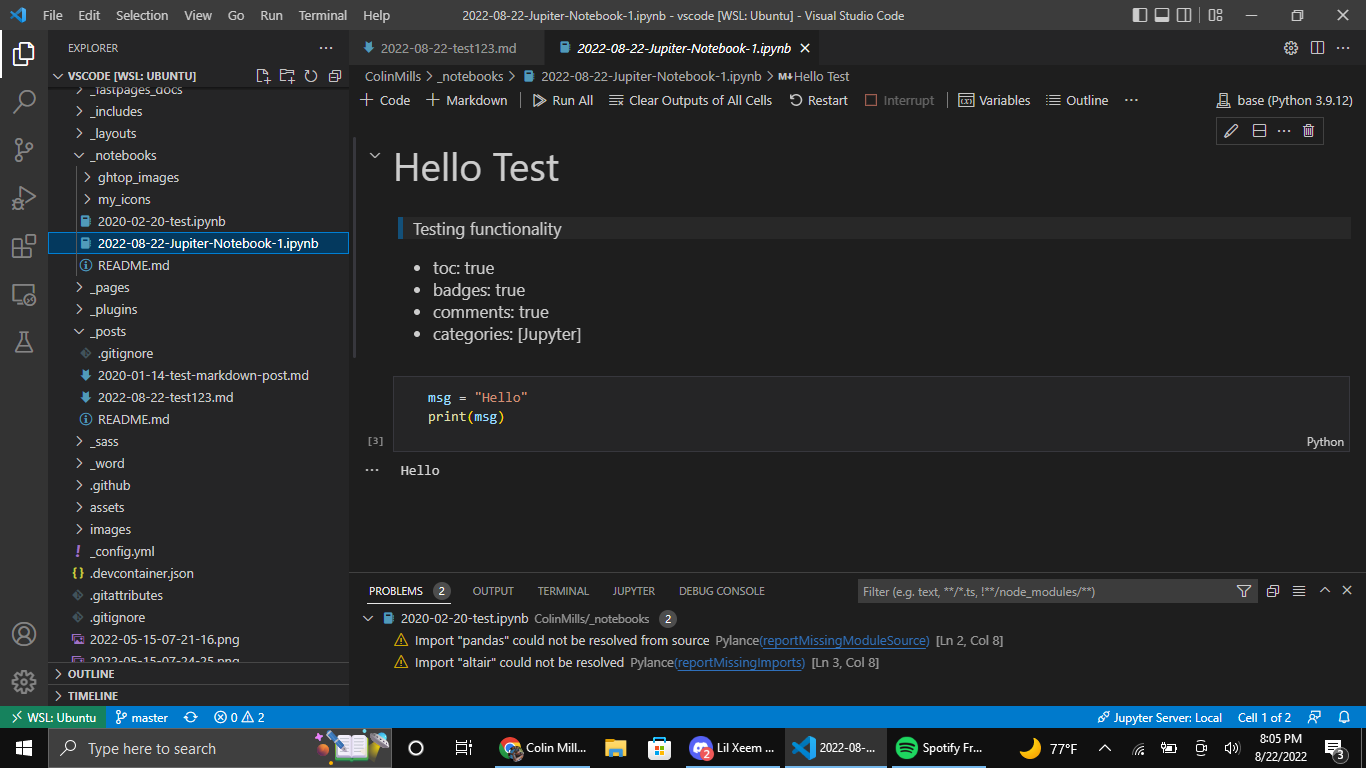The image size is (1366, 768).
Task: Edit the cell with the pencil icon
Action: coord(1231,130)
